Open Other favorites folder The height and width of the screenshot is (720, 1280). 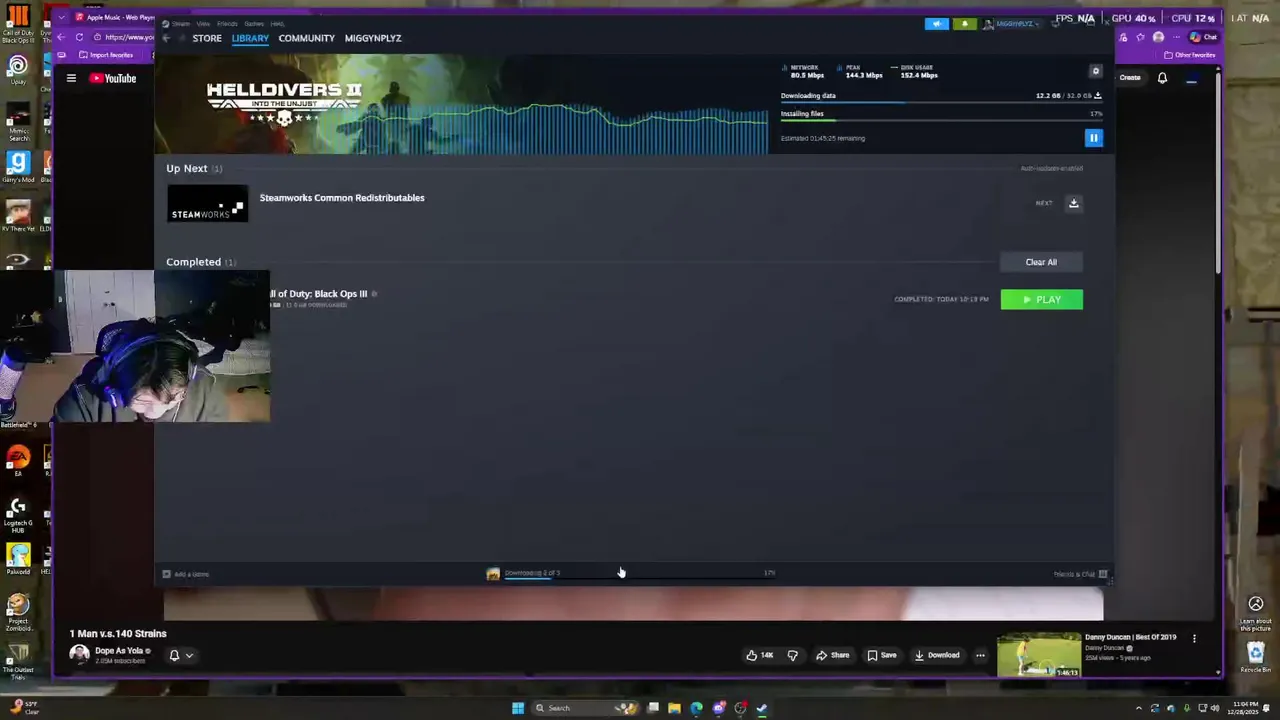coord(1190,55)
